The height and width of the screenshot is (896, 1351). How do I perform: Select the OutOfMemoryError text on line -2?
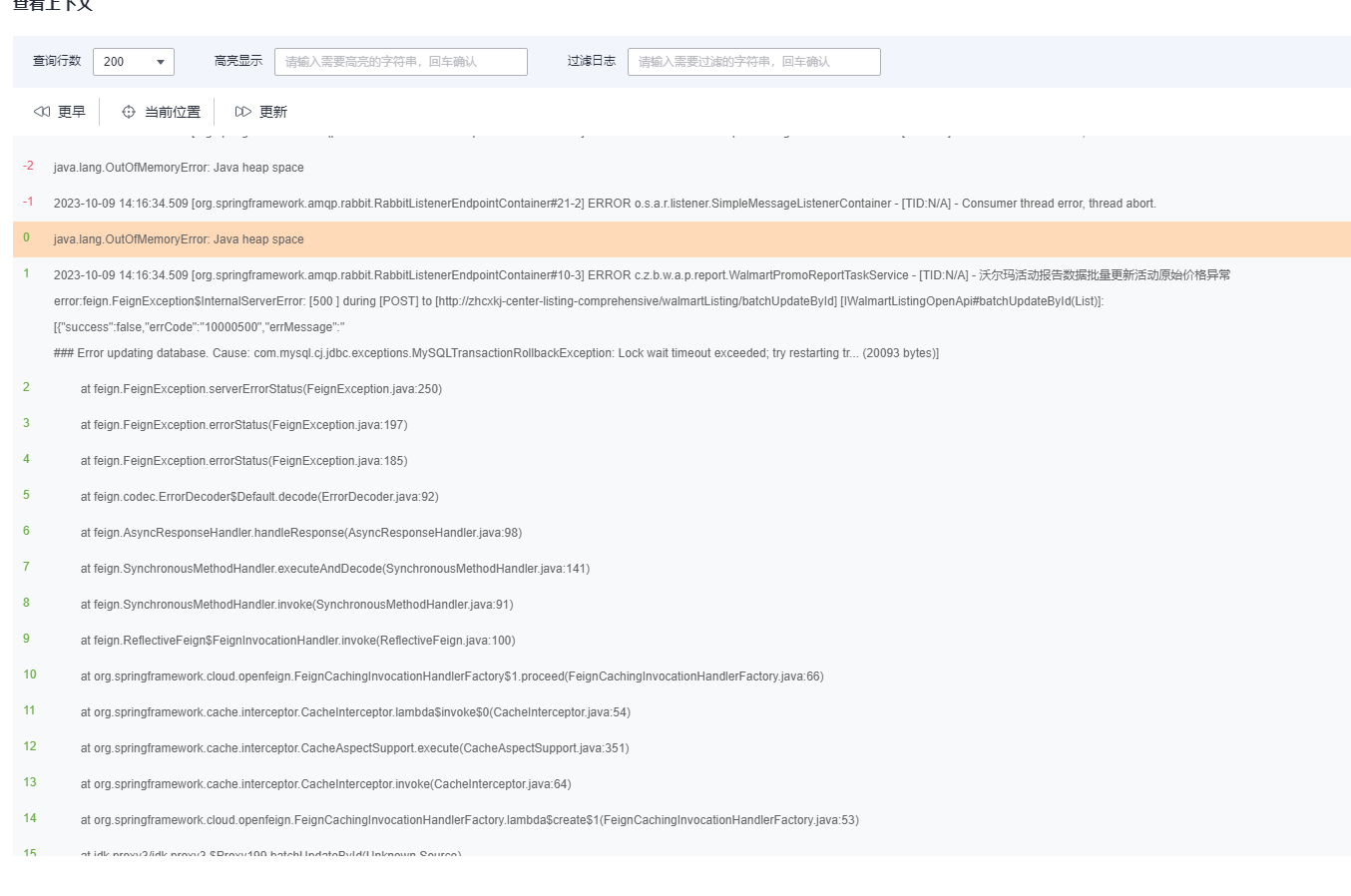[179, 168]
